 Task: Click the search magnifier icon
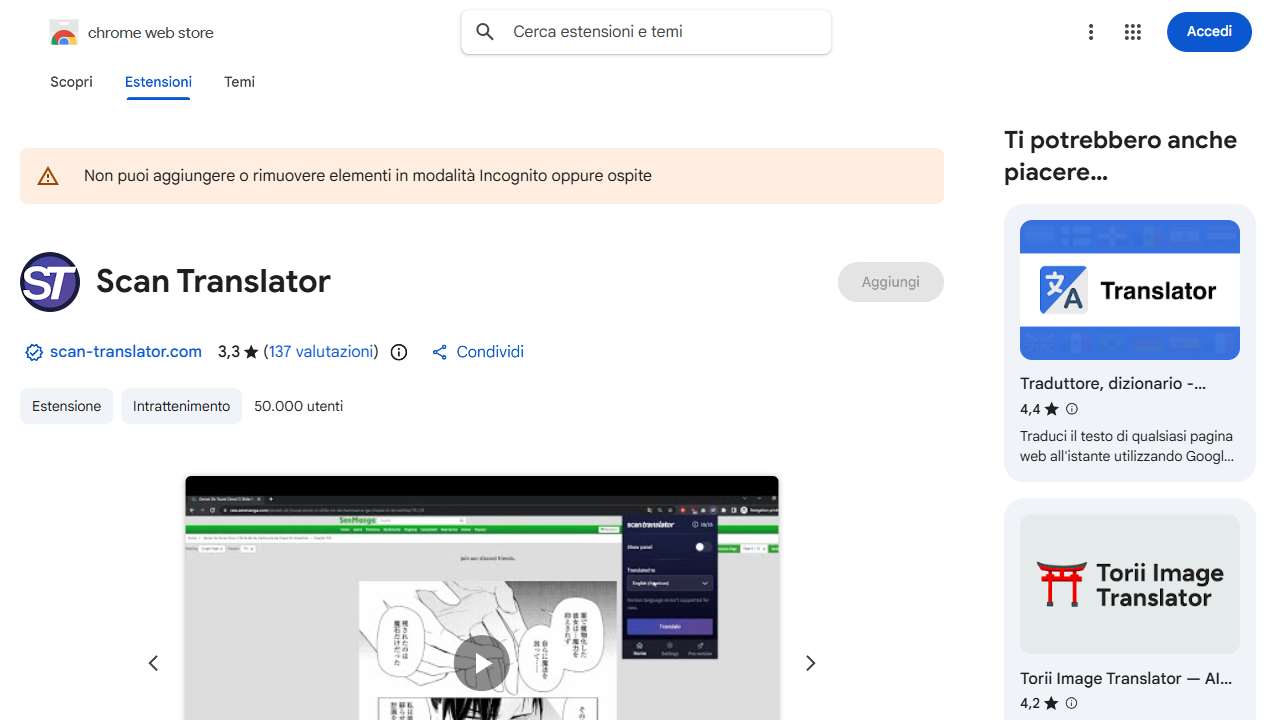[485, 32]
